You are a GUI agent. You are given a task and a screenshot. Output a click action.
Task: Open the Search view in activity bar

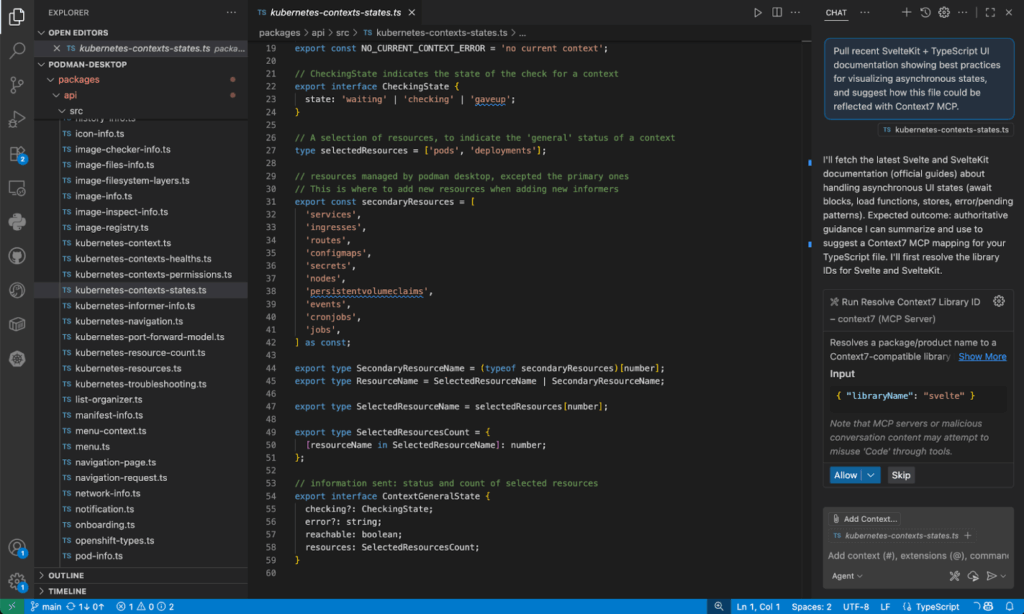pos(17,49)
